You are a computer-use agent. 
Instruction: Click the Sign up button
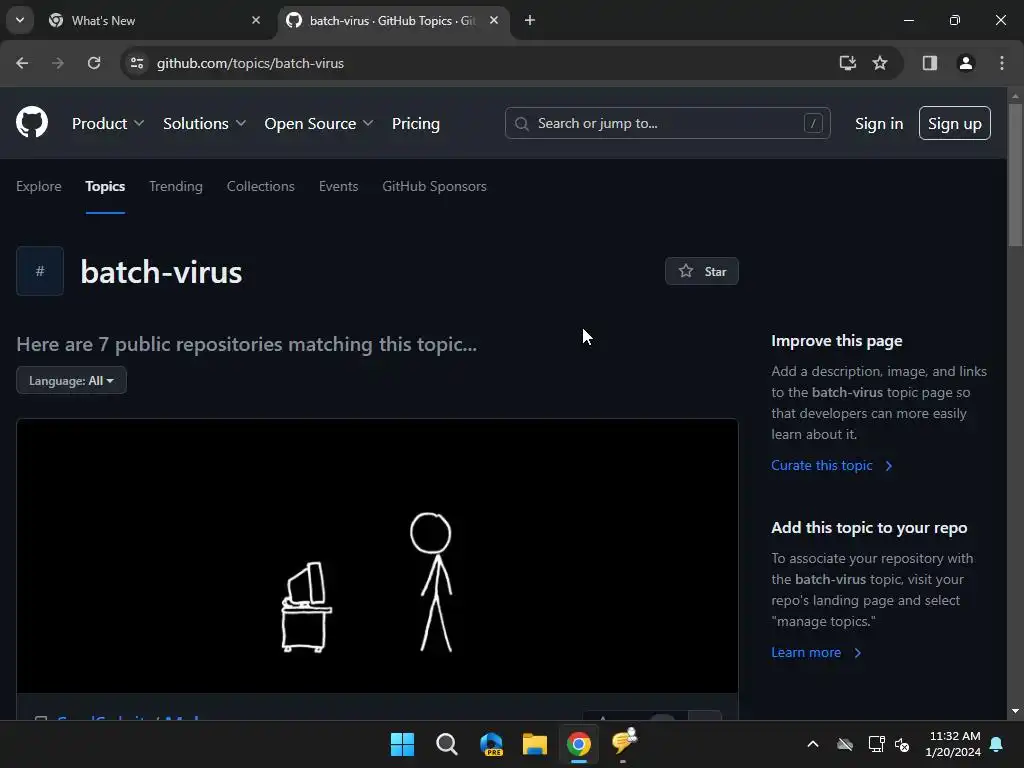click(x=955, y=123)
